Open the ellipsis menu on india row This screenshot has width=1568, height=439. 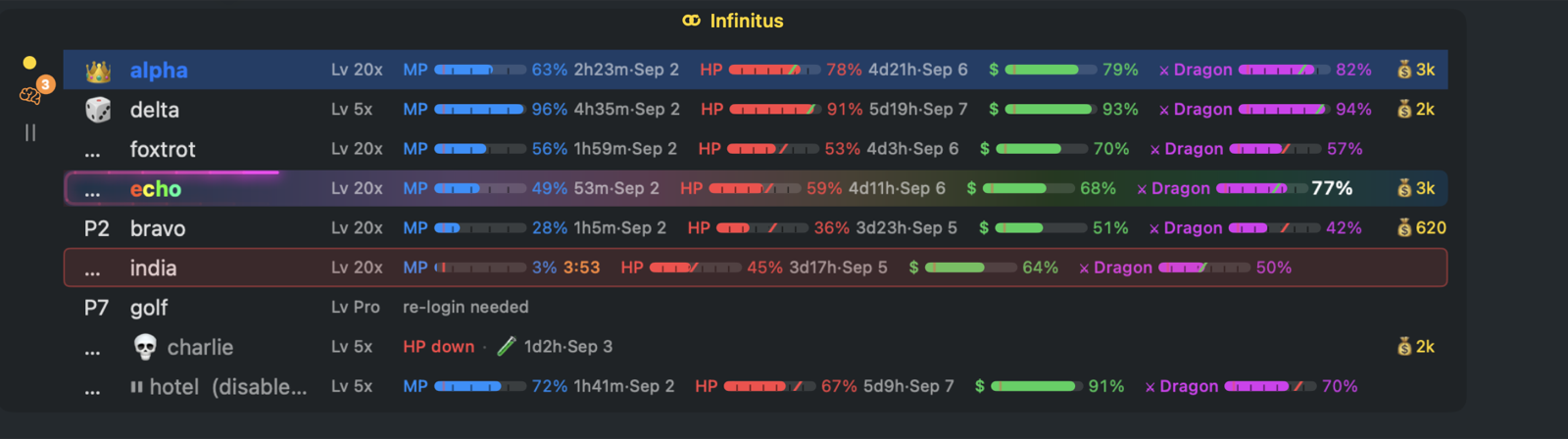tap(92, 271)
